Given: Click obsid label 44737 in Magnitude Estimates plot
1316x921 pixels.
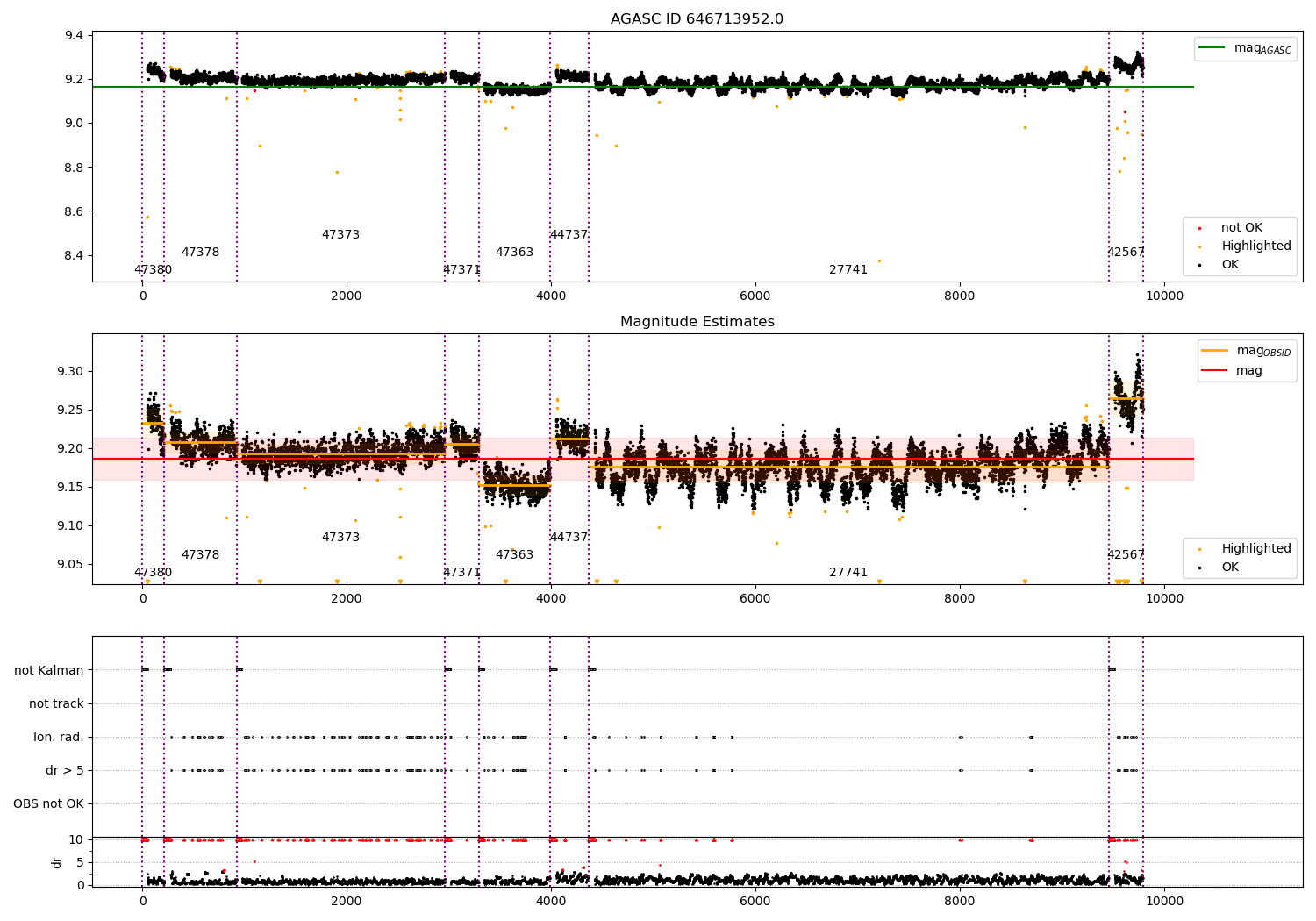Looking at the screenshot, I should 569,538.
